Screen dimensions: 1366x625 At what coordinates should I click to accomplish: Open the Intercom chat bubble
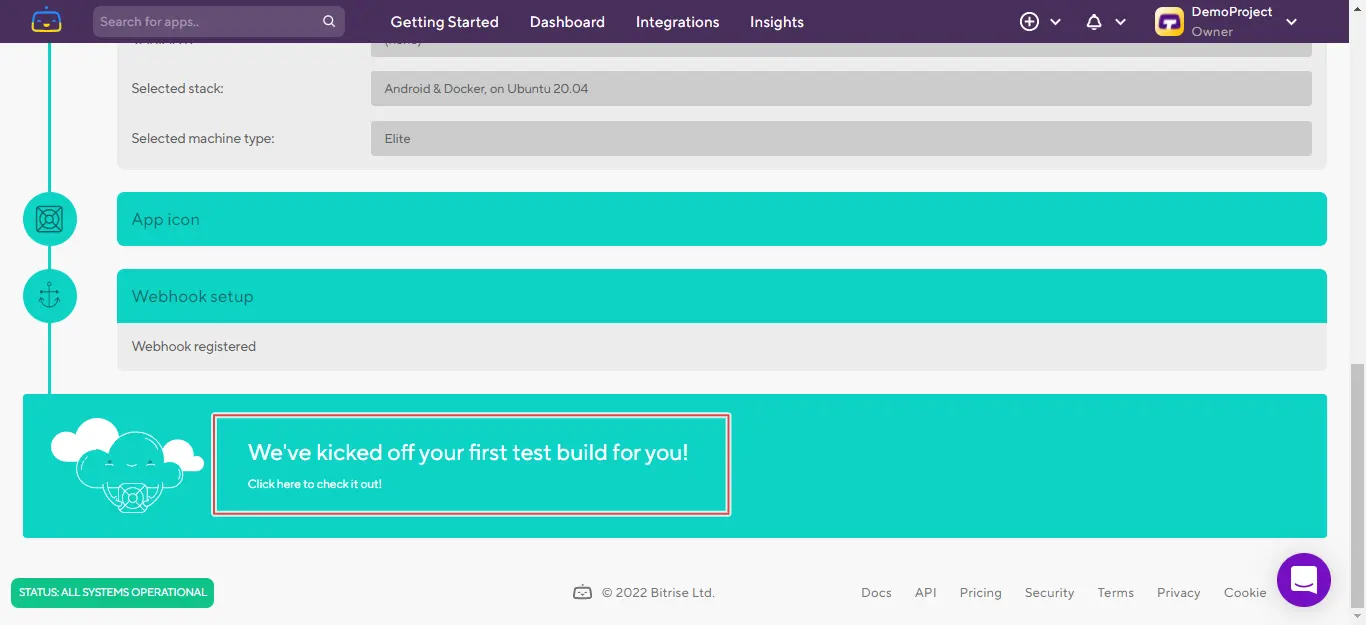[1303, 579]
